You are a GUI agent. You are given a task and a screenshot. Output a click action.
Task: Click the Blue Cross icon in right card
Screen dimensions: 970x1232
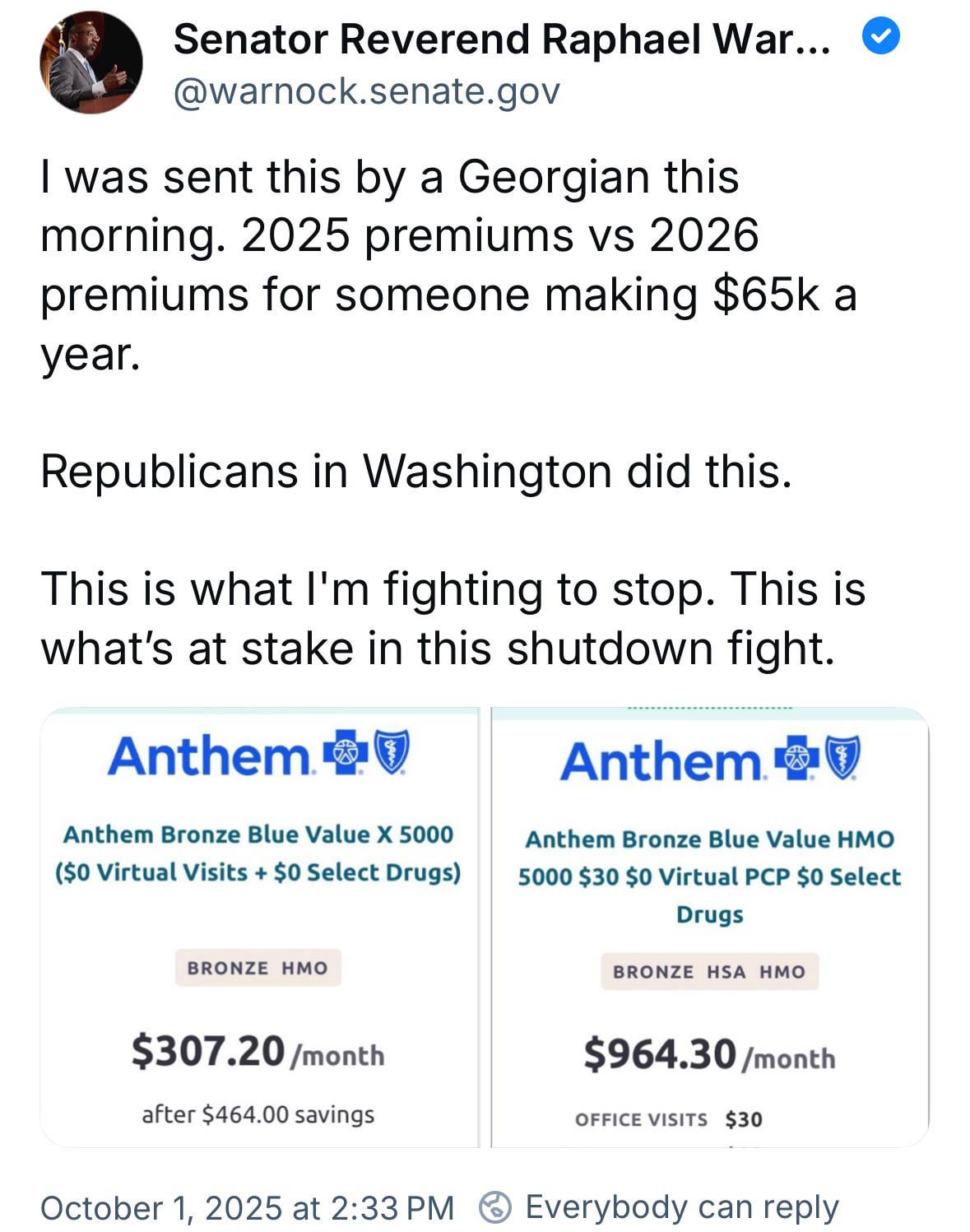(x=796, y=760)
